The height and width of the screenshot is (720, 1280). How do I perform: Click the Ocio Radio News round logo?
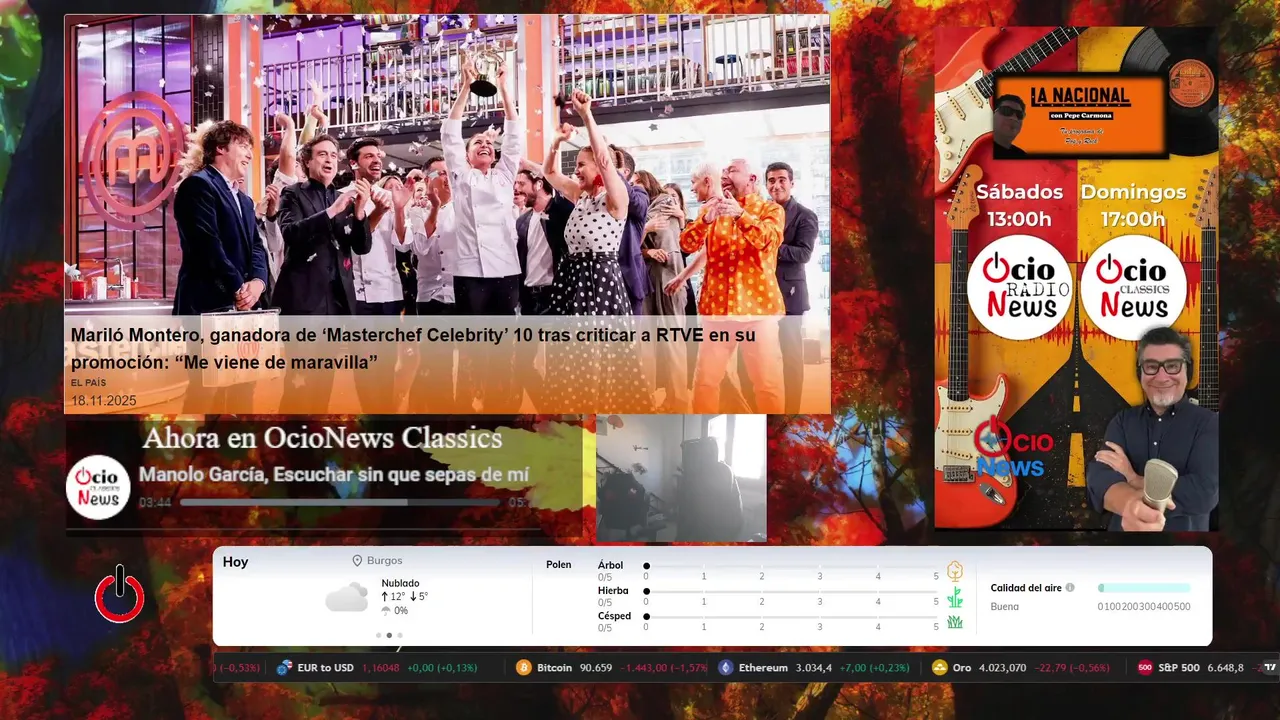(x=1019, y=288)
